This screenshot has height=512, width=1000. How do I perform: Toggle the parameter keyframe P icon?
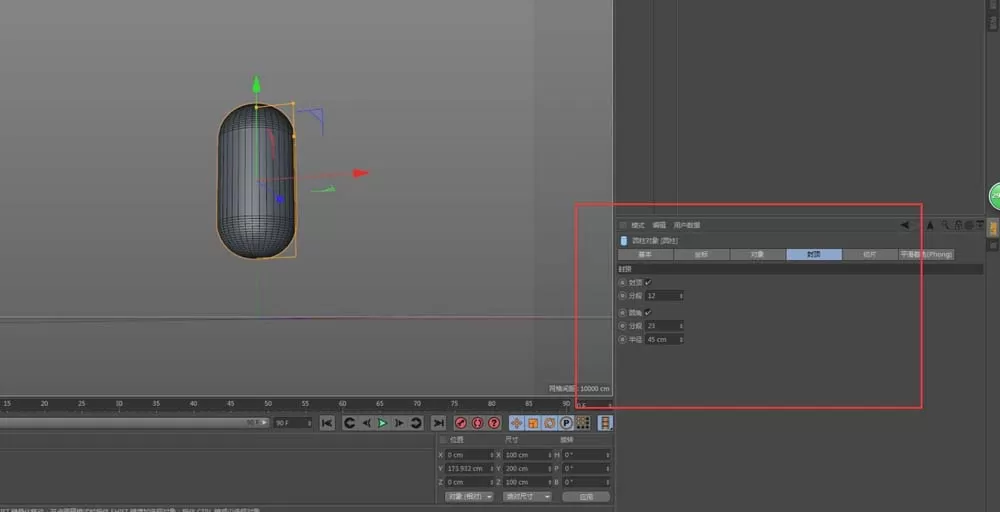click(x=566, y=423)
